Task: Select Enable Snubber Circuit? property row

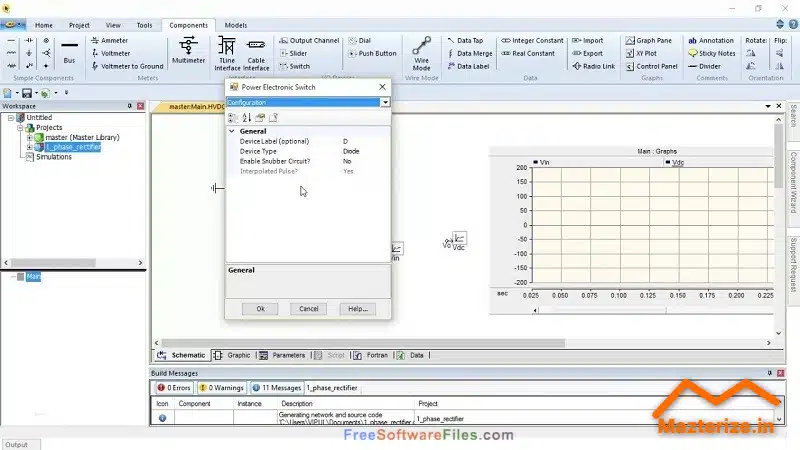Action: (x=308, y=161)
